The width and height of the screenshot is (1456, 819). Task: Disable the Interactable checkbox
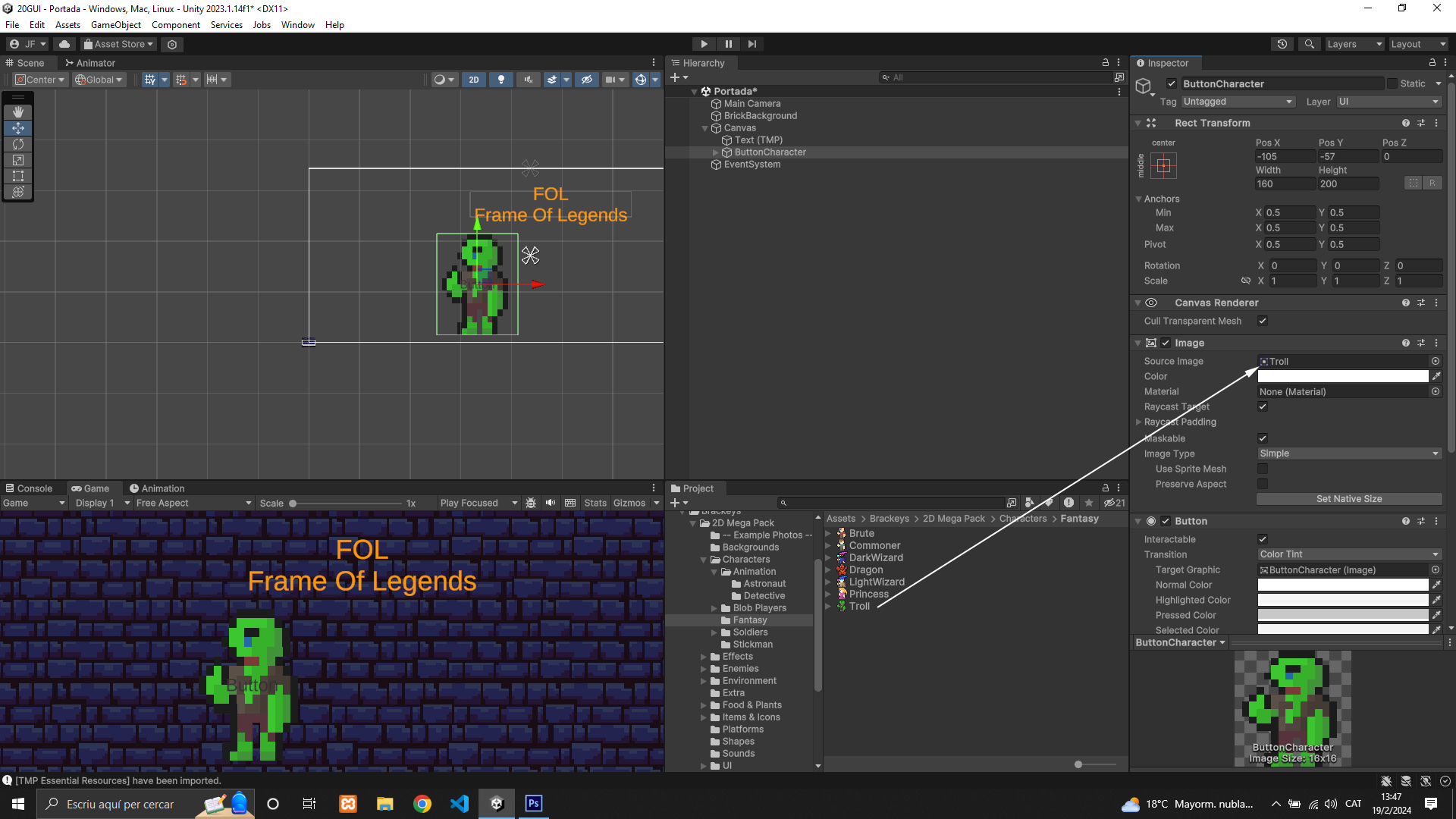[x=1263, y=539]
